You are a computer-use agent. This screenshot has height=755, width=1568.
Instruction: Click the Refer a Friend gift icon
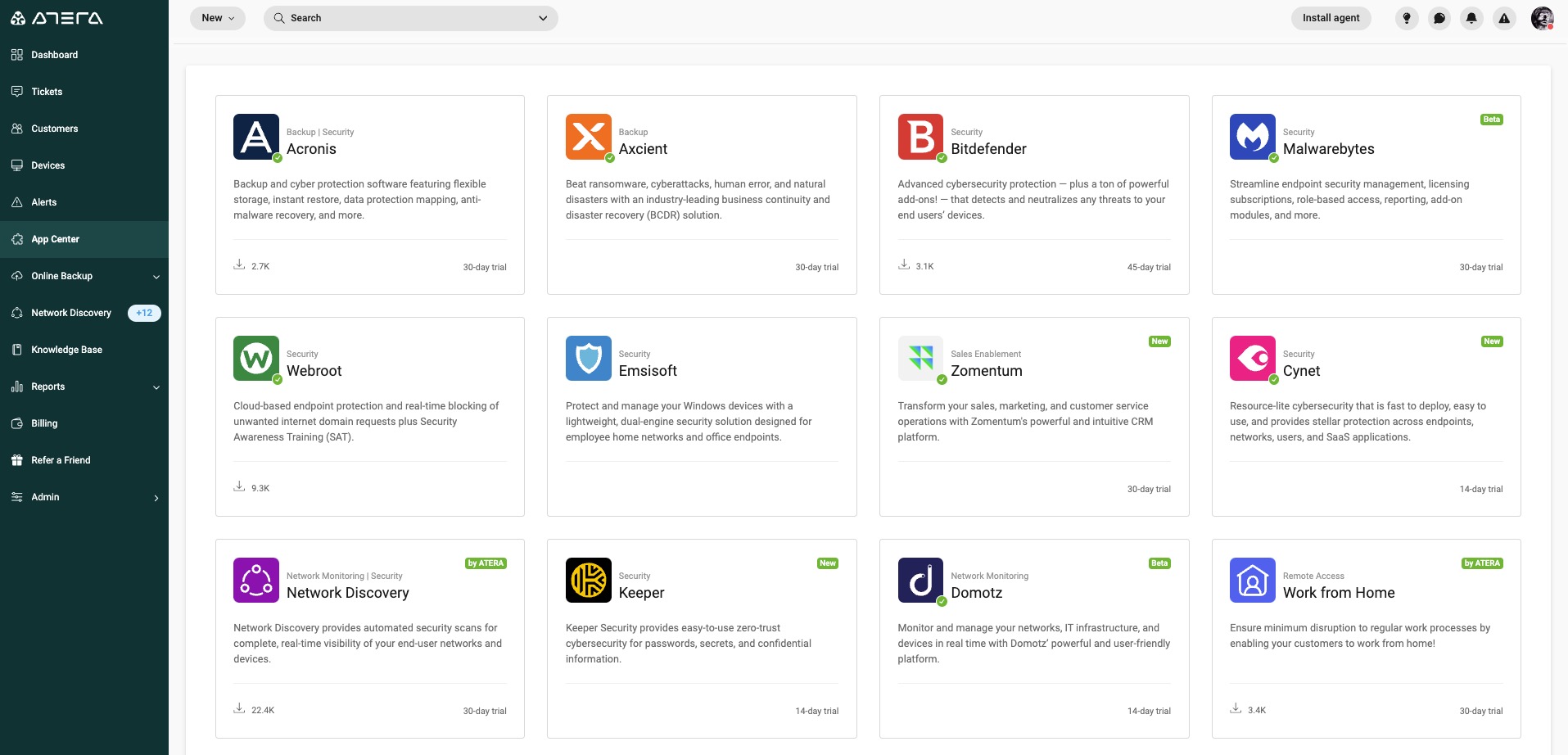click(x=17, y=460)
